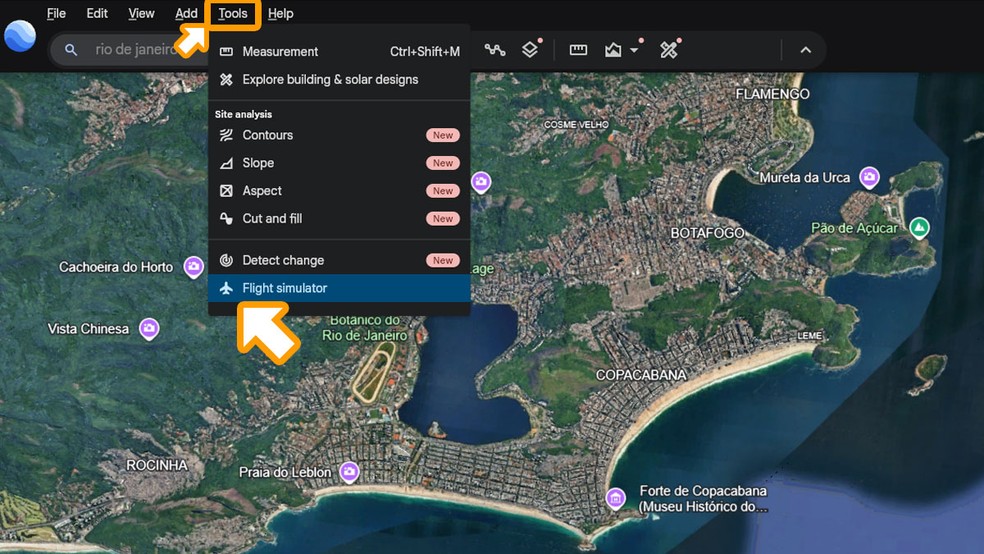
Task: Click the LEME map label
Action: pos(810,336)
